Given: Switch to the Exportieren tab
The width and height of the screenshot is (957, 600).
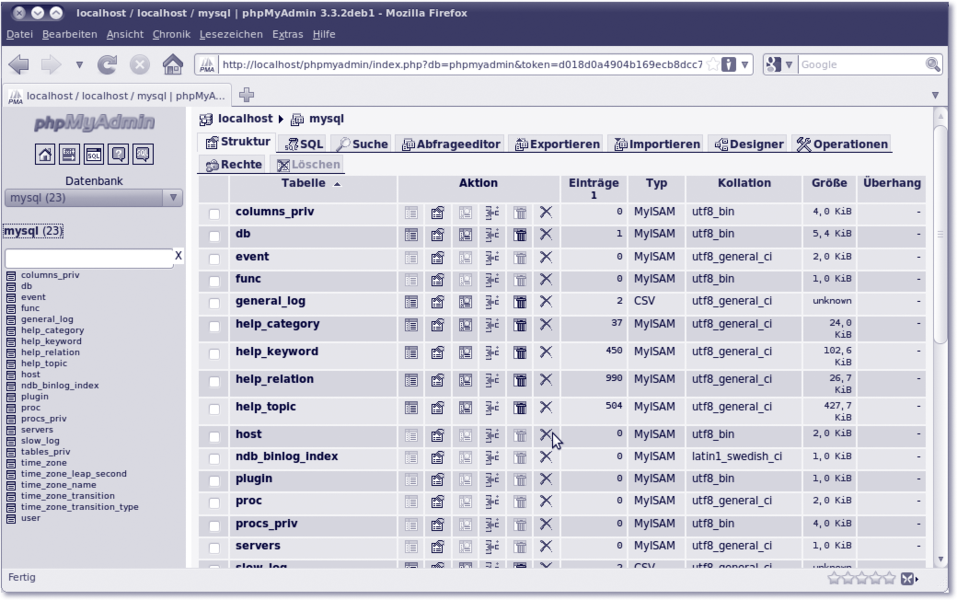Looking at the screenshot, I should [x=558, y=144].
